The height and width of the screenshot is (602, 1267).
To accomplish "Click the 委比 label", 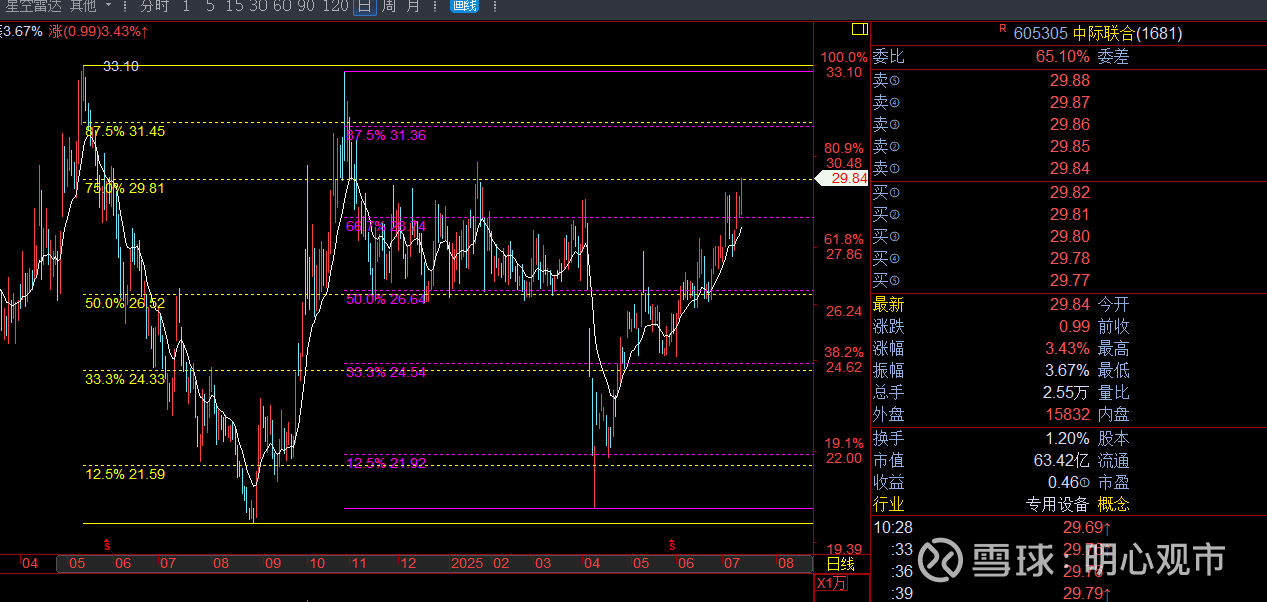I will point(888,57).
